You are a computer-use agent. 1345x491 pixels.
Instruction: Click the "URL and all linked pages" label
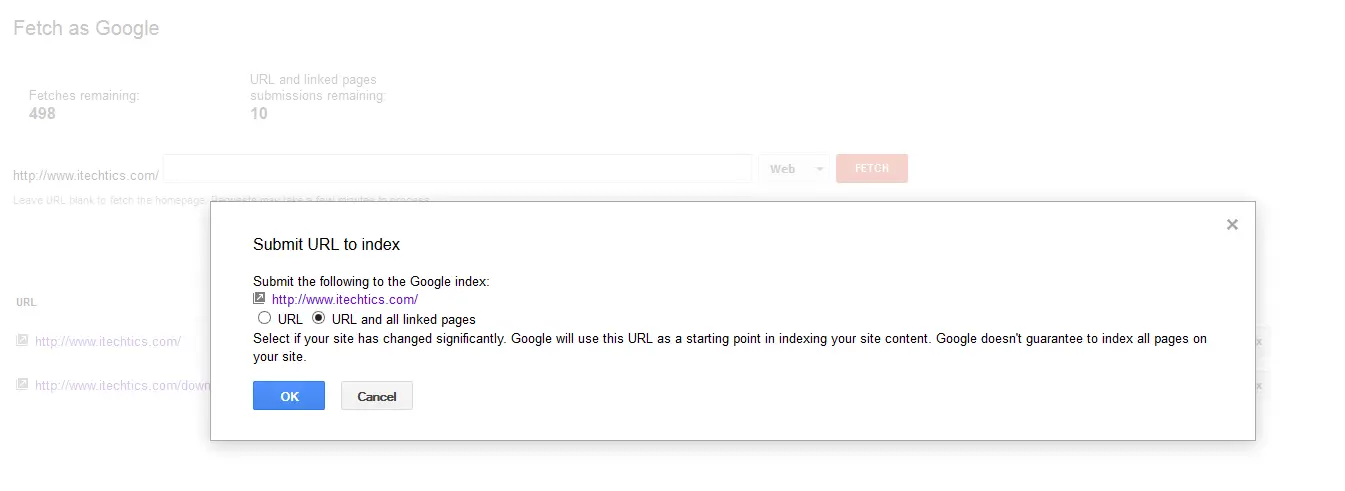click(403, 319)
